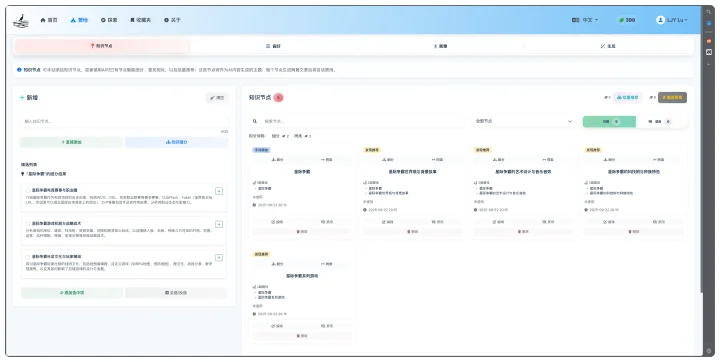The image size is (720, 362).
Task: Click the 清空 clear button in 新增 panel
Action: click(217, 98)
